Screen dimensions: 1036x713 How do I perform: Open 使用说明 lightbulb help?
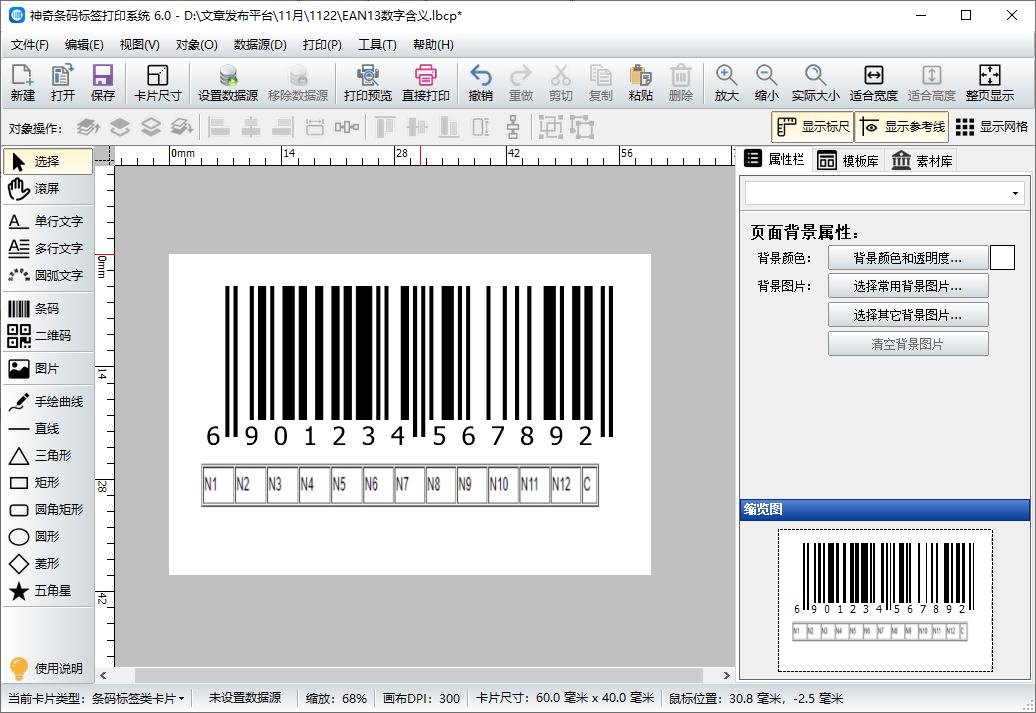[x=48, y=668]
